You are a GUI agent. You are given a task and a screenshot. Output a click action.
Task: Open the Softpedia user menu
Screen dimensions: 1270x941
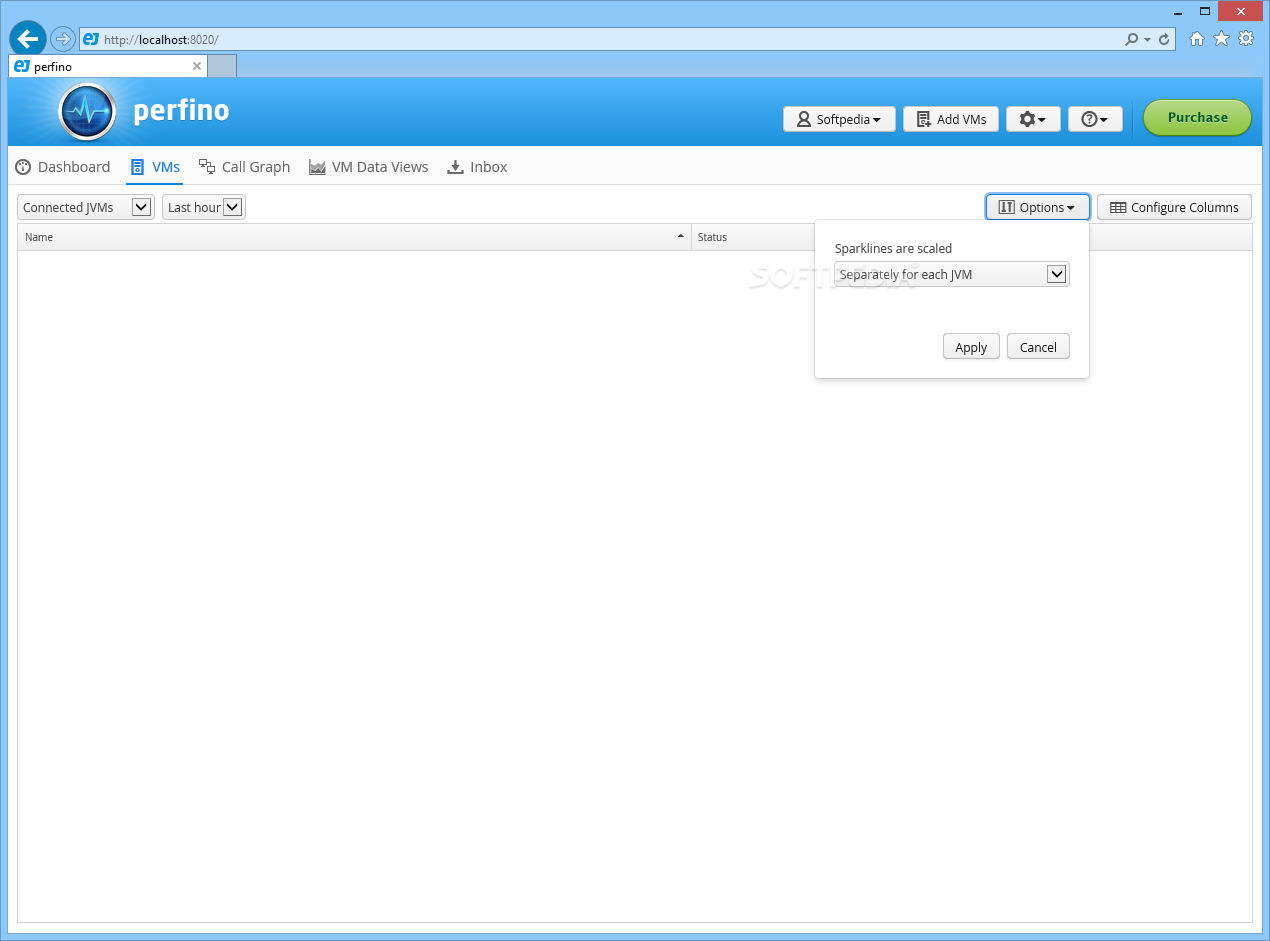[x=839, y=119]
